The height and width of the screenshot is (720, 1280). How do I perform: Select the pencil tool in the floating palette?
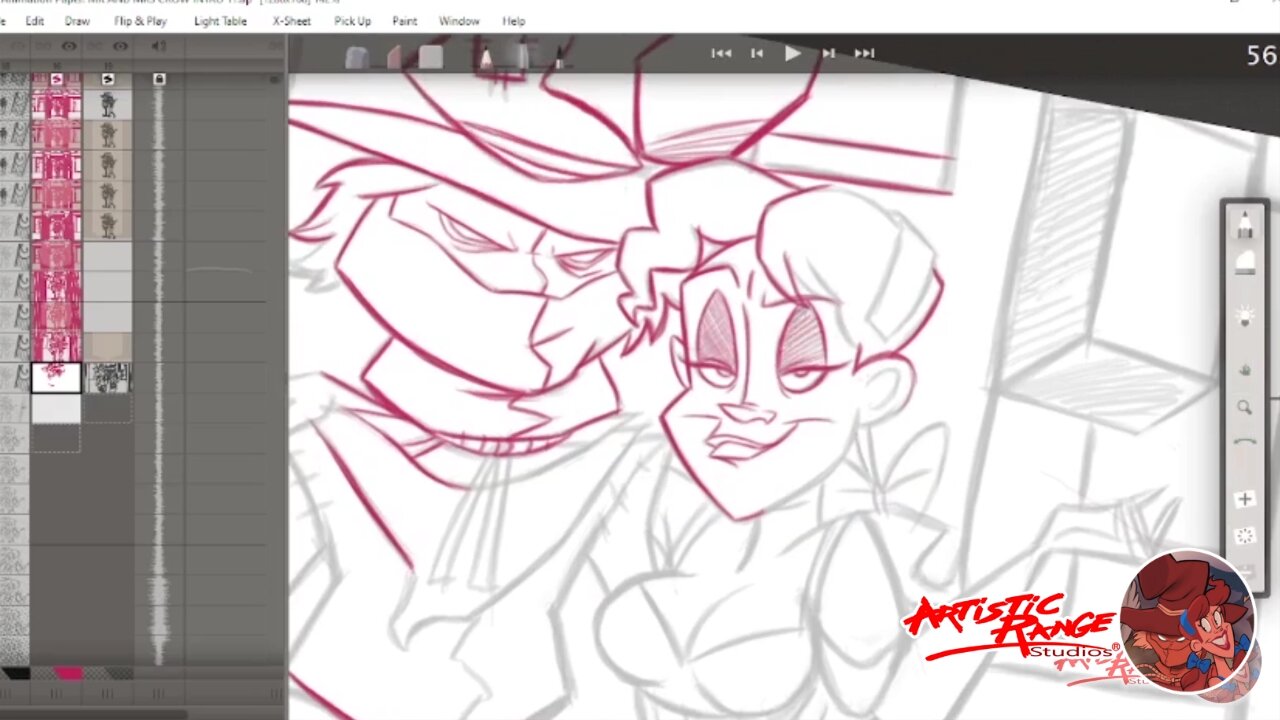1245,226
